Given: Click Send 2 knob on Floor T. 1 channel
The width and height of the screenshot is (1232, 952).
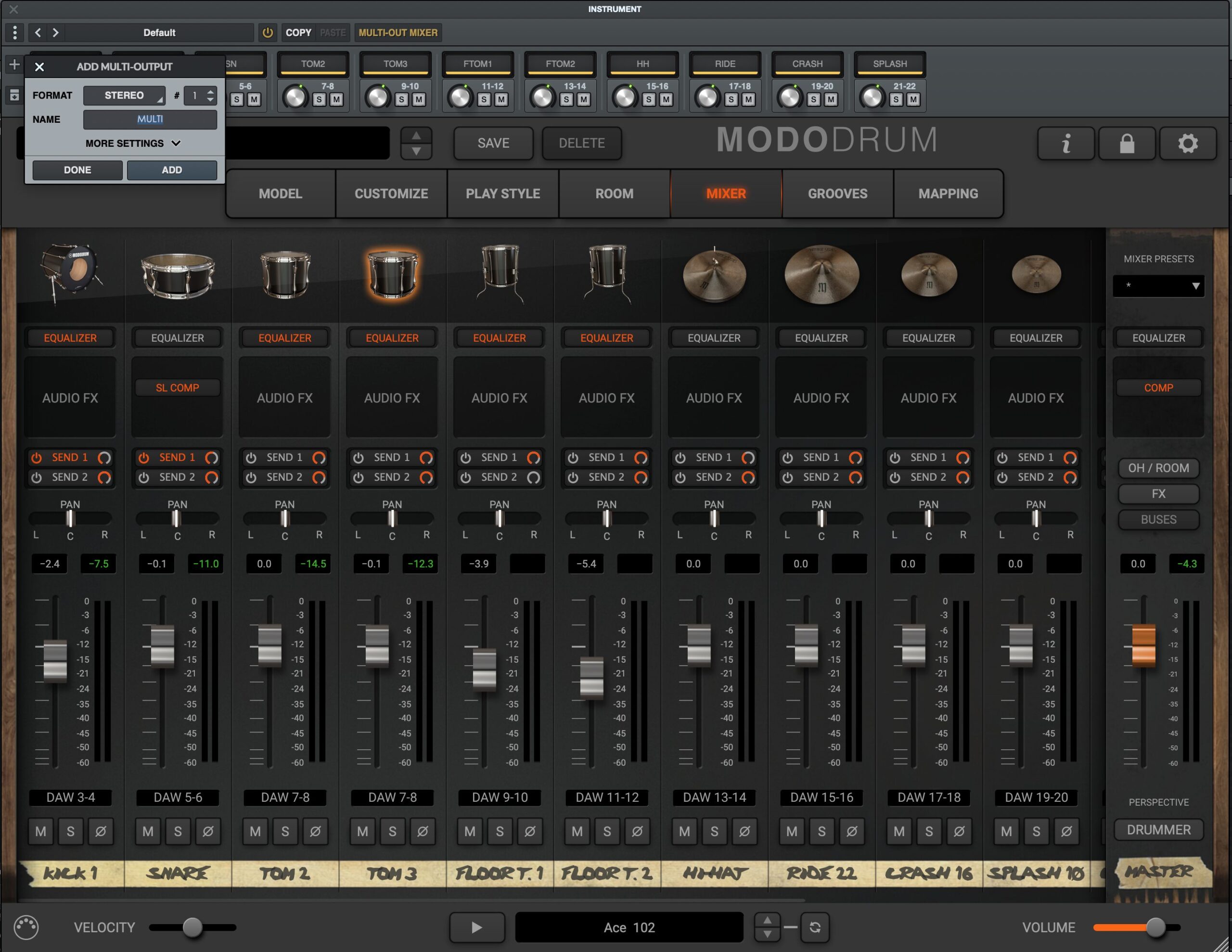Looking at the screenshot, I should coord(533,478).
